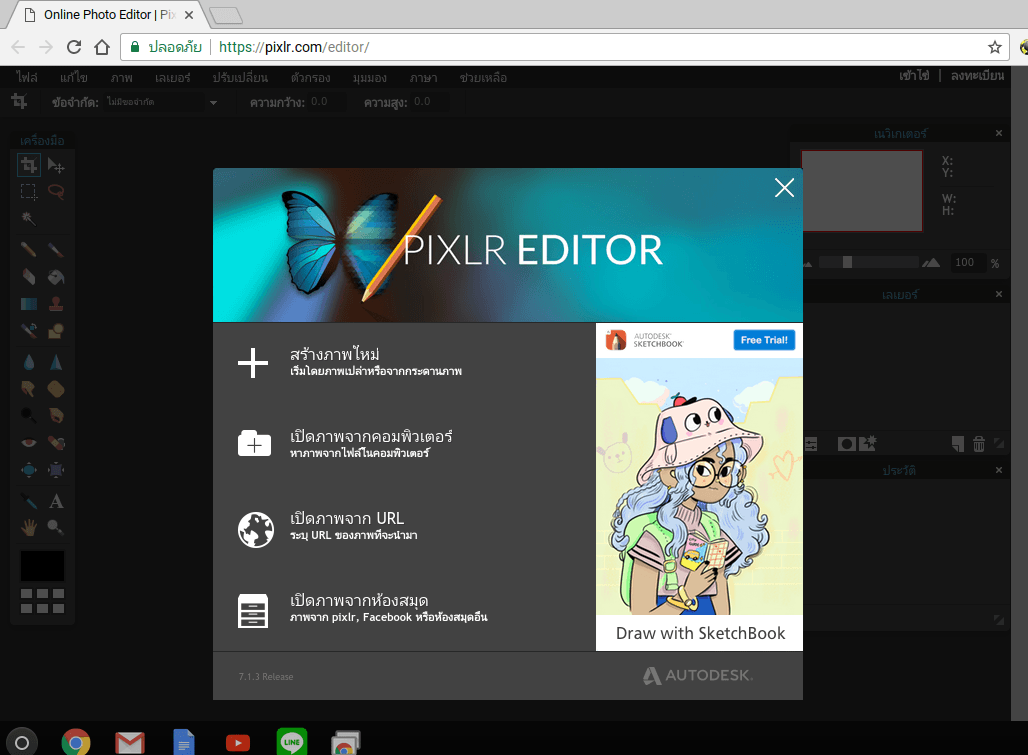Select the Eraser tool
This screenshot has width=1028, height=755.
(29, 277)
